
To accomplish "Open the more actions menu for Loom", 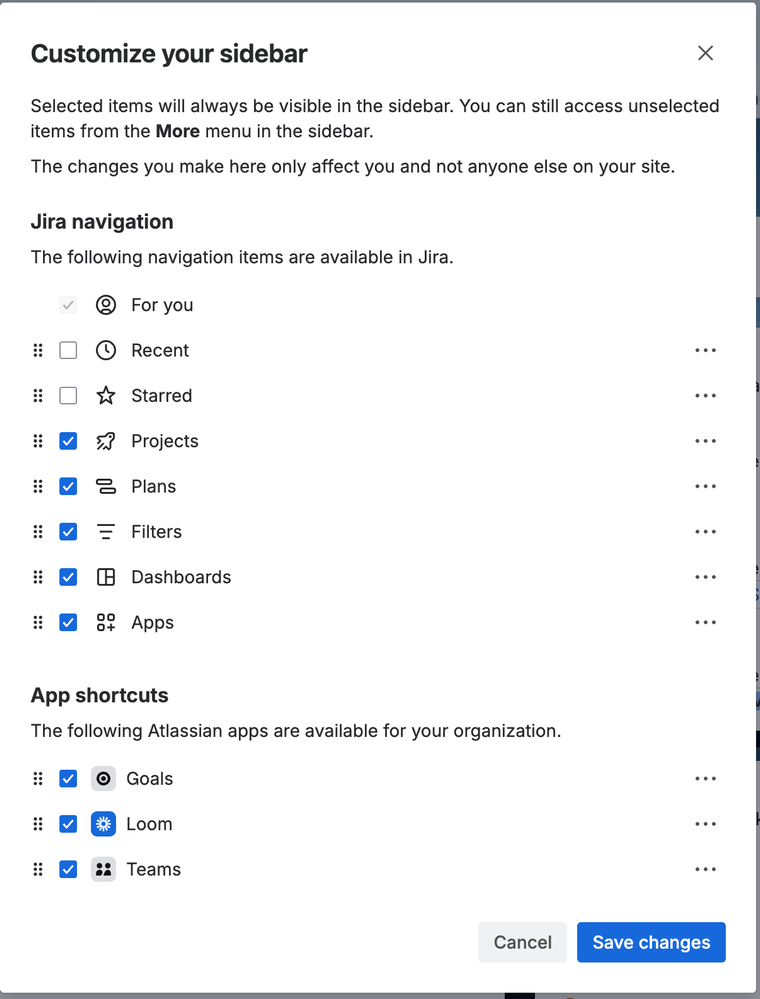I will coord(706,824).
